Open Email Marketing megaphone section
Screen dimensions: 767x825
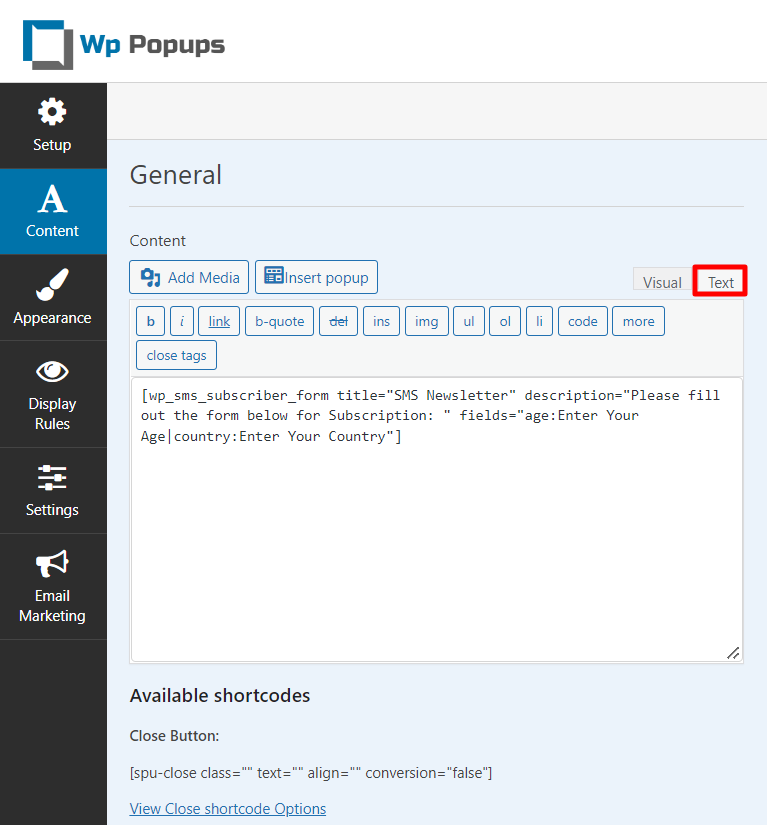pyautogui.click(x=53, y=587)
